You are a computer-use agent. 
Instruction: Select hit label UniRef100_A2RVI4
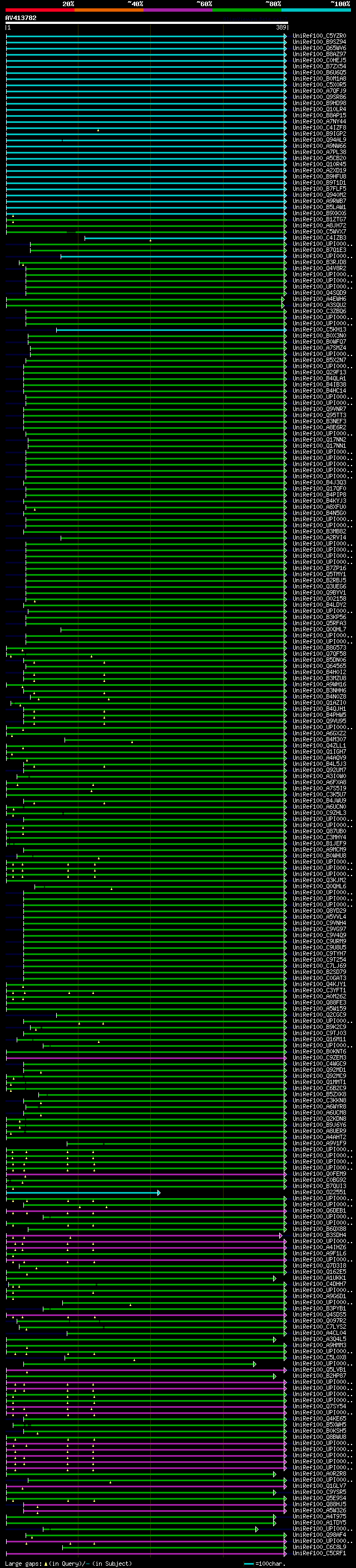pos(319,537)
